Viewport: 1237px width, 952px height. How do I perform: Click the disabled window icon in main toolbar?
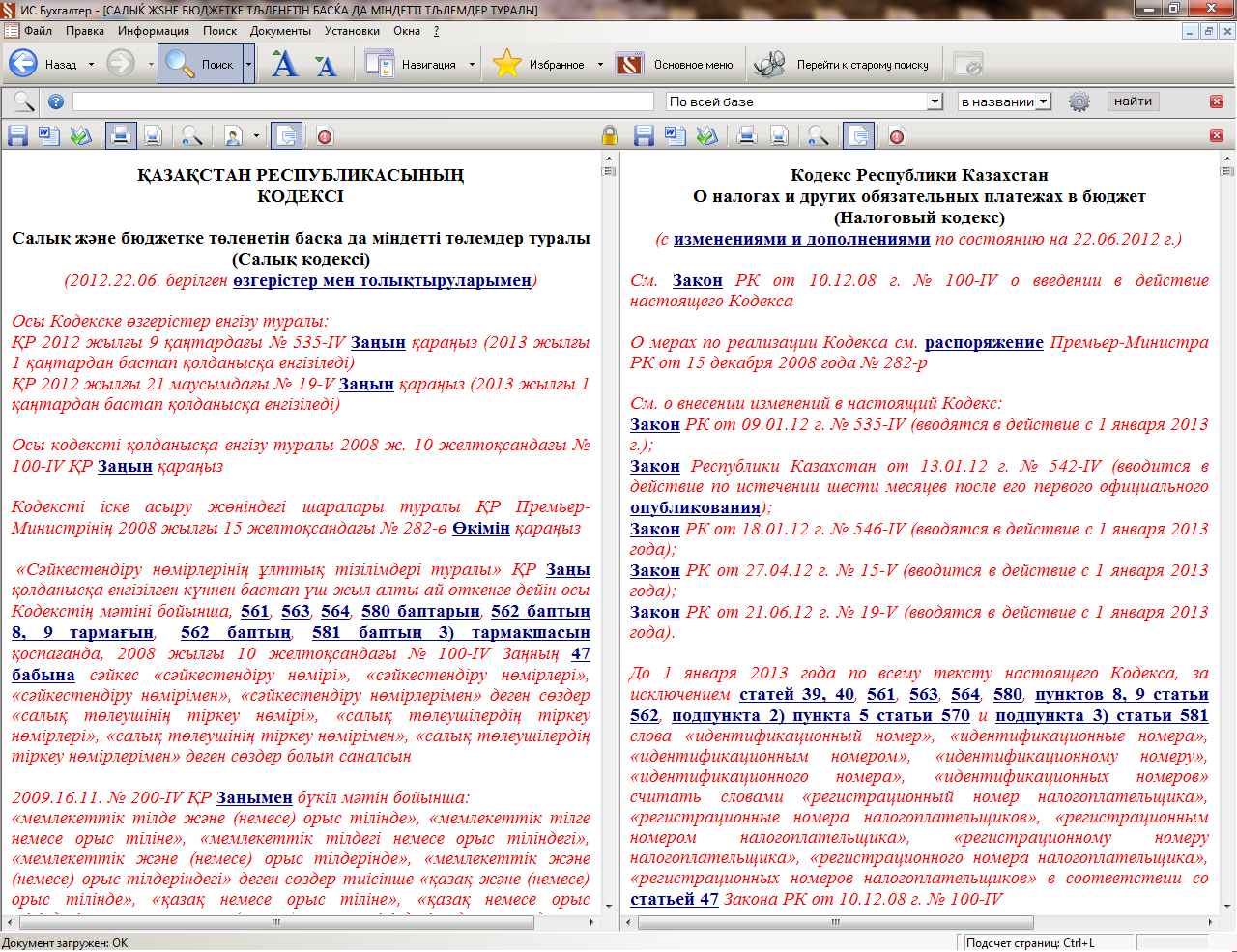click(x=967, y=64)
